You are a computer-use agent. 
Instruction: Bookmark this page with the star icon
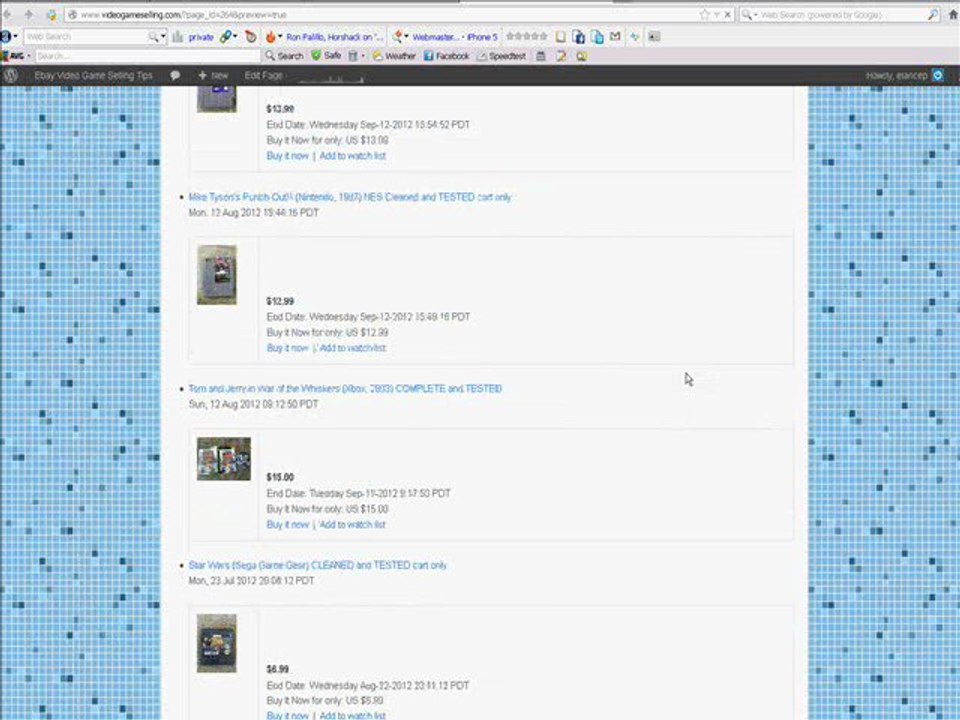(x=705, y=14)
